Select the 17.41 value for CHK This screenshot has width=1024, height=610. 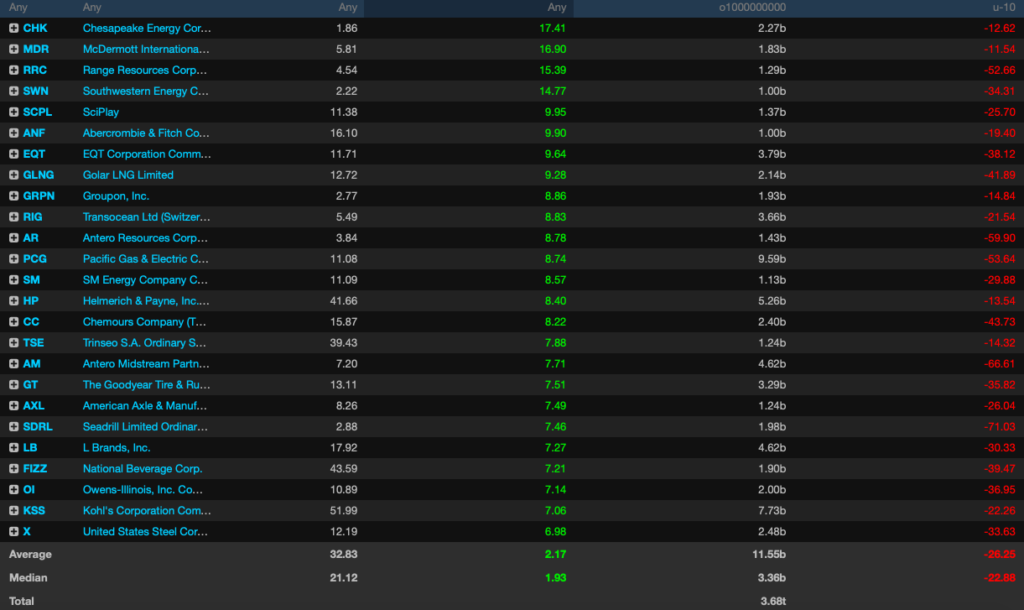click(x=552, y=28)
